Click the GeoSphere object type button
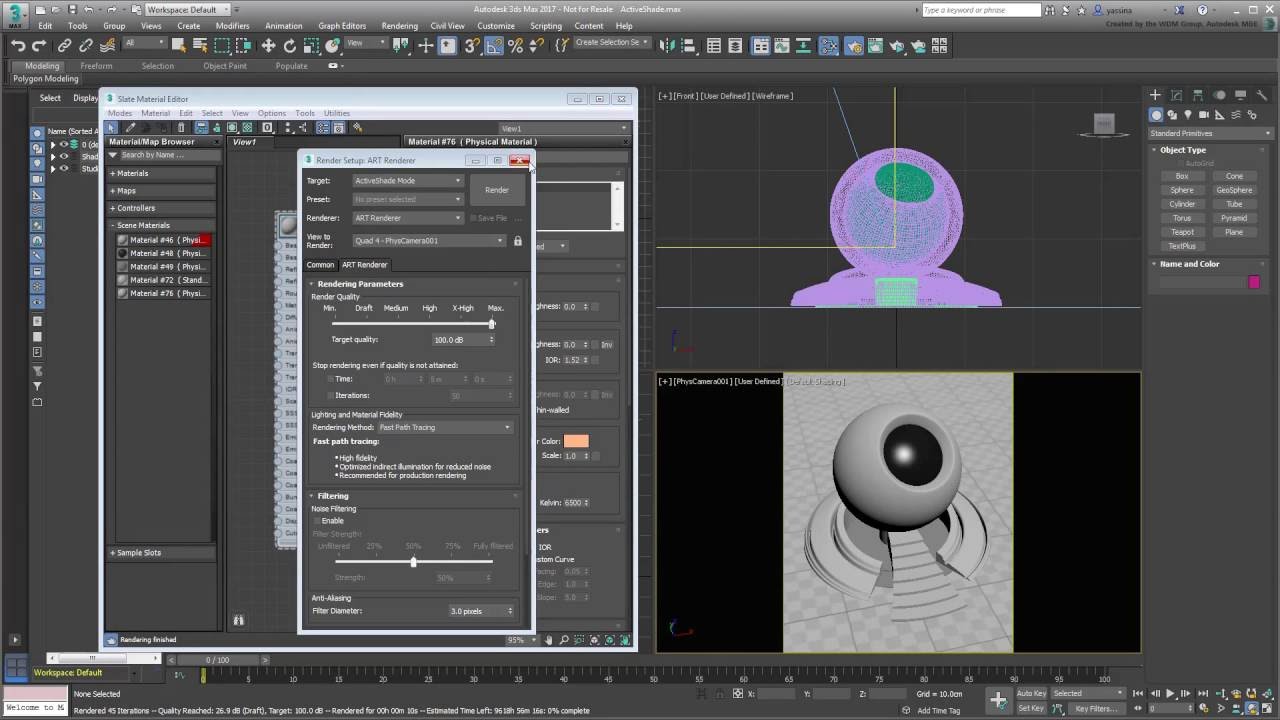 (x=1234, y=190)
